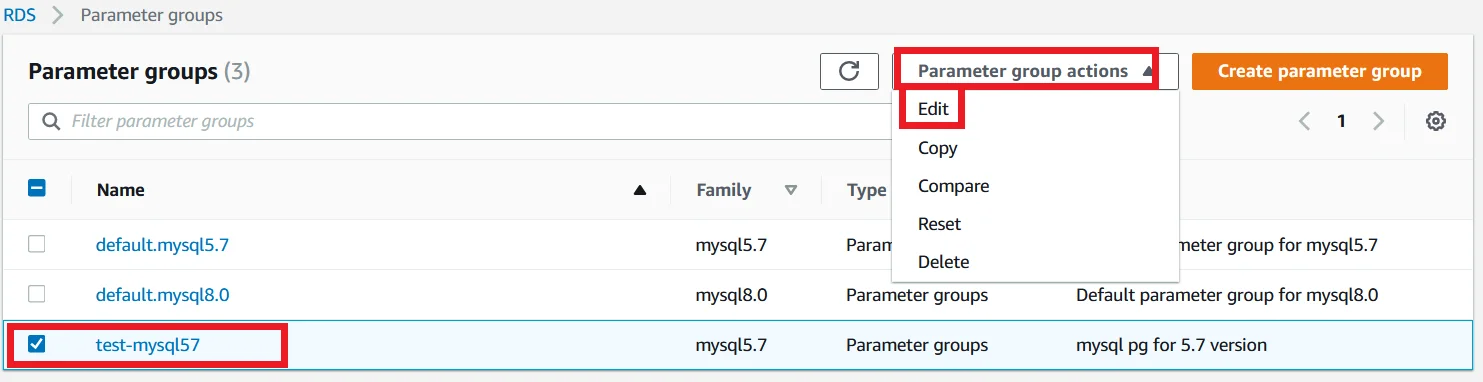Viewport: 1483px width, 382px height.
Task: Click the Parameter groups (3) heading
Action: click(139, 72)
